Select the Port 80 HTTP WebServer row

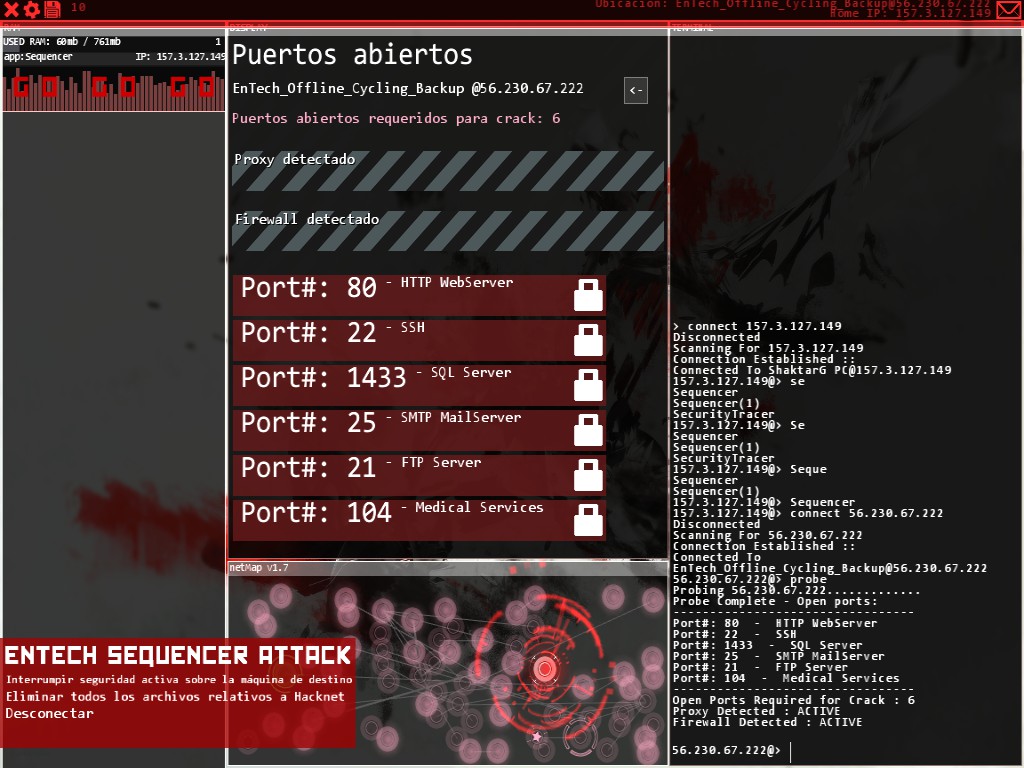pyautogui.click(x=419, y=295)
